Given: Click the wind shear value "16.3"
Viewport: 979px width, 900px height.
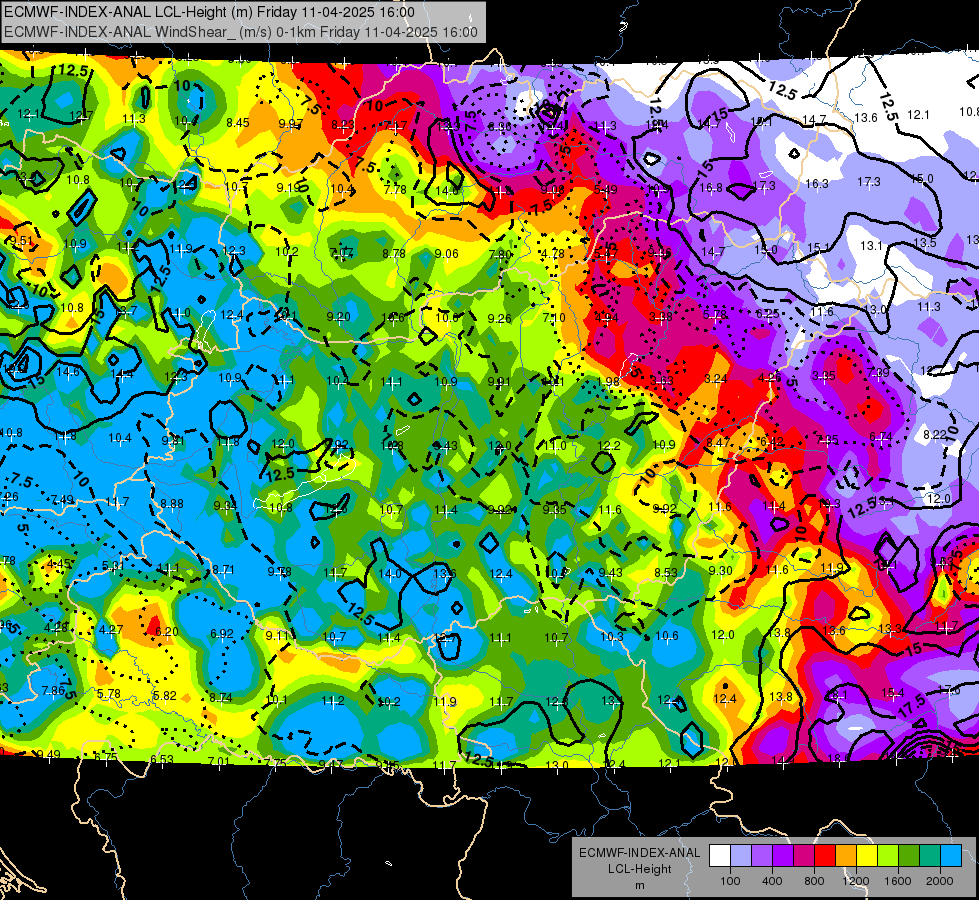Looking at the screenshot, I should (x=817, y=184).
